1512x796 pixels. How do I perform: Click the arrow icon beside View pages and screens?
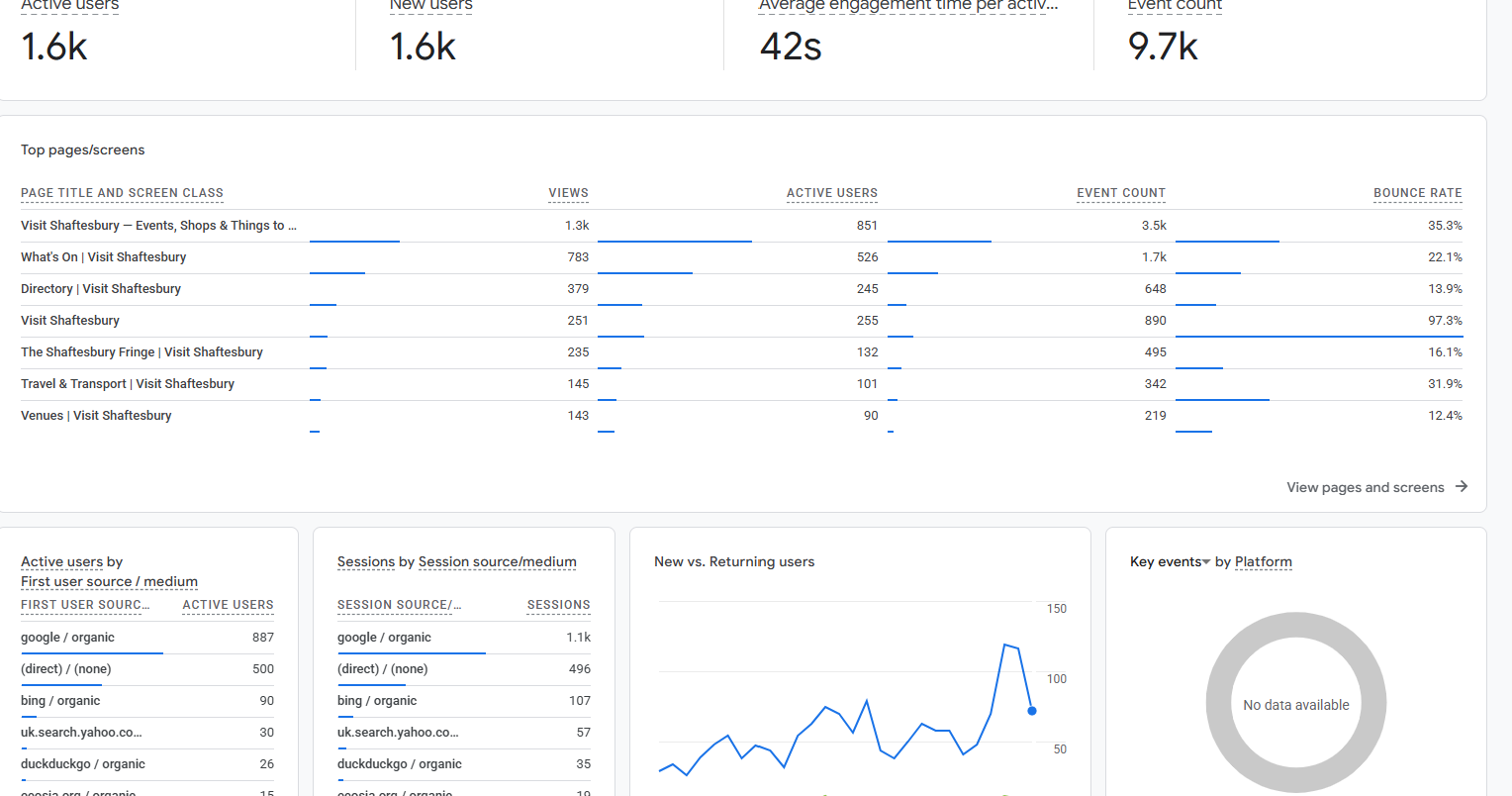click(x=1462, y=486)
